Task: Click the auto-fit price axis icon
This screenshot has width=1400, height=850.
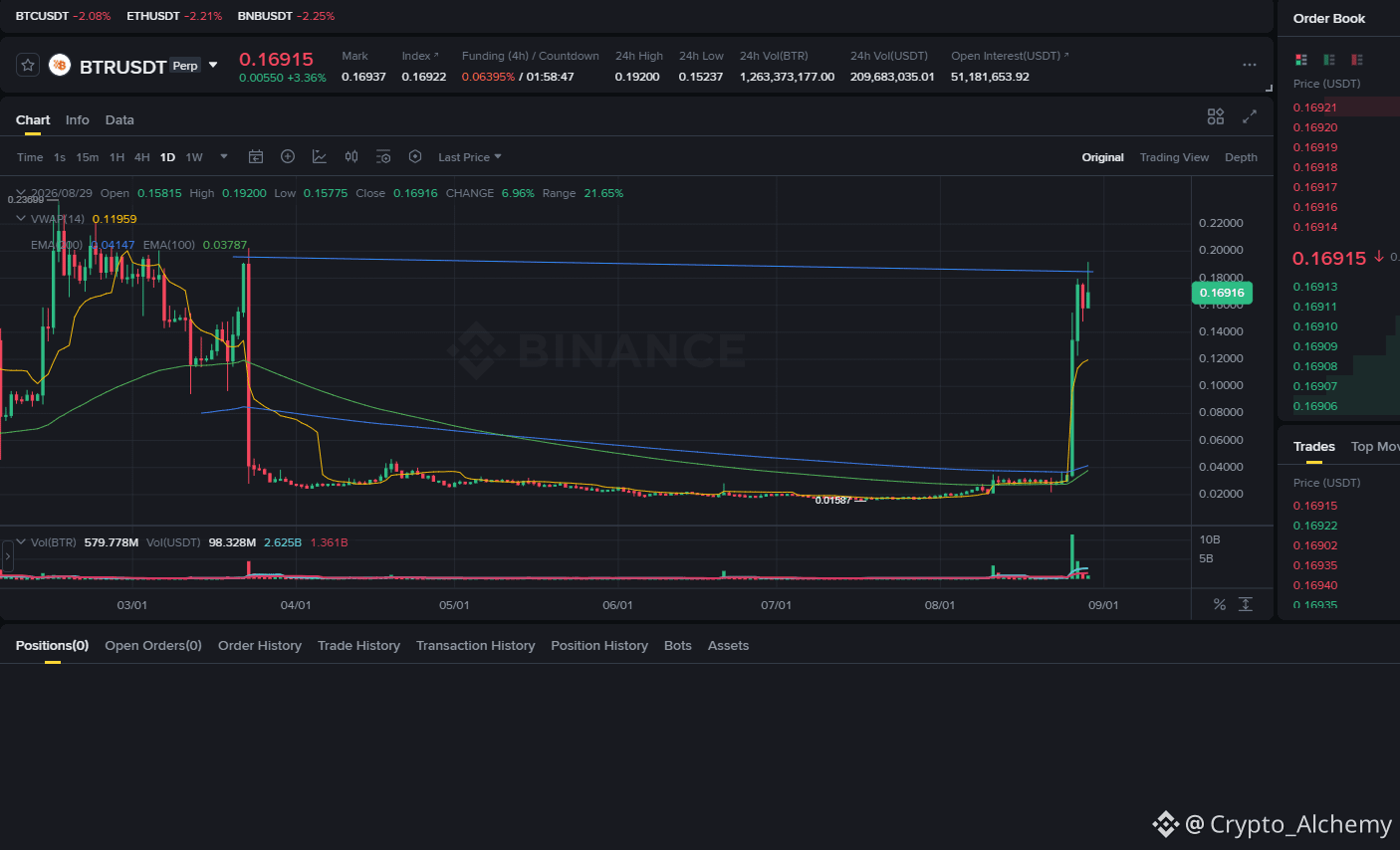Action: [x=1246, y=604]
